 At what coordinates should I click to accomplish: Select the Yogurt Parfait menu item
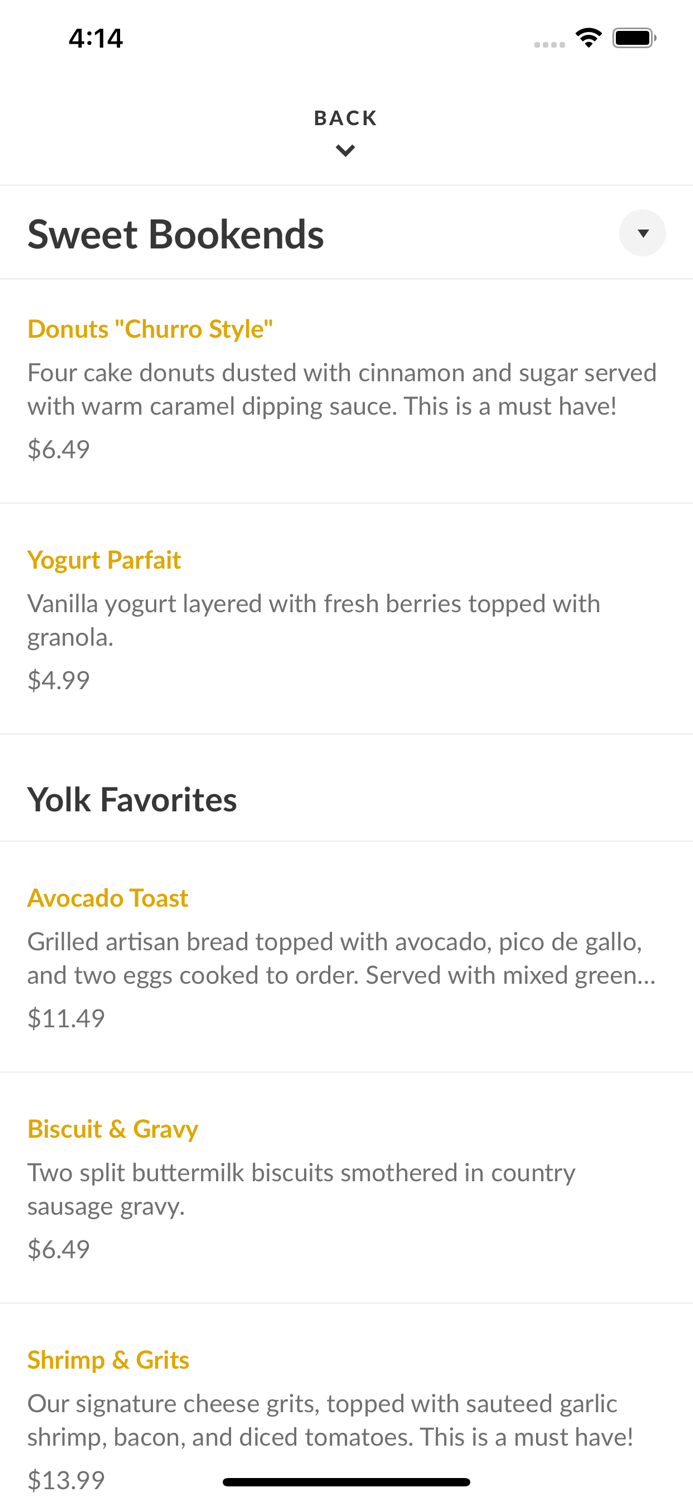(x=104, y=561)
